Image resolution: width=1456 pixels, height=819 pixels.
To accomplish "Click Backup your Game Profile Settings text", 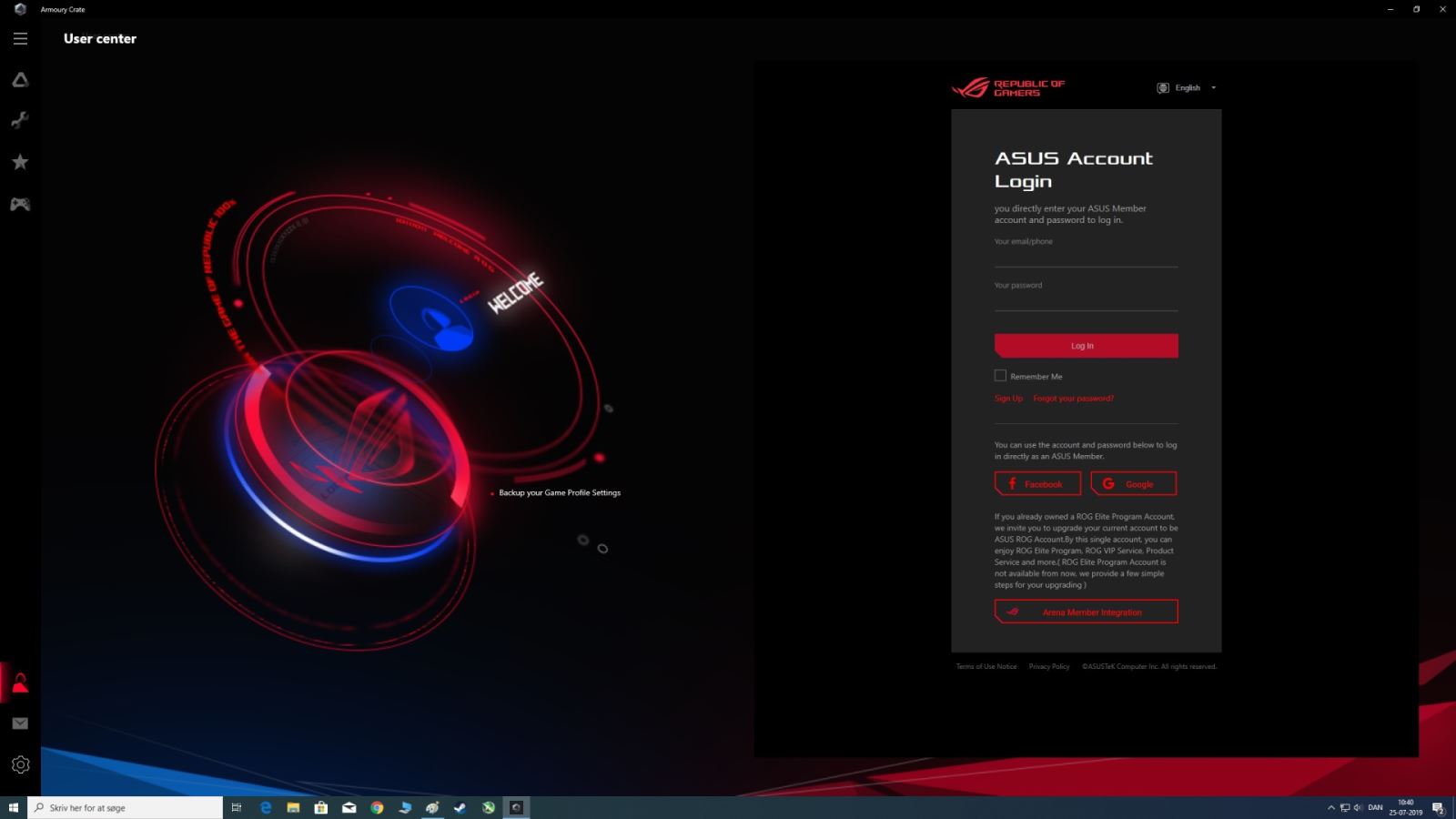I will [560, 492].
